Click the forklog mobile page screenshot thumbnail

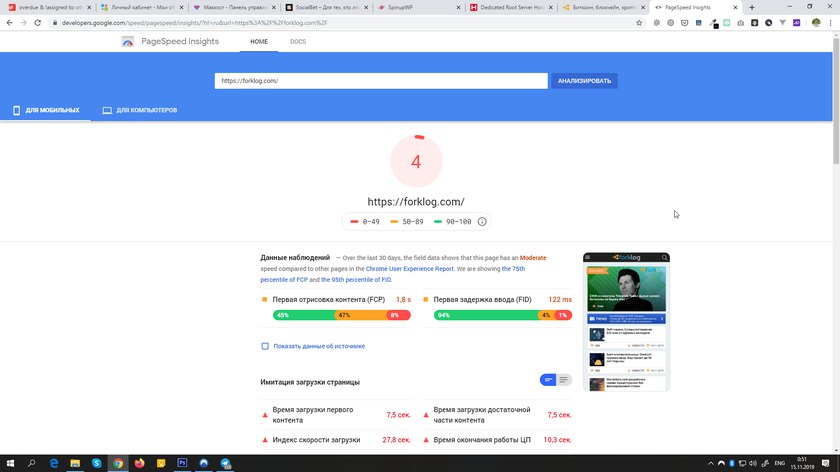626,322
